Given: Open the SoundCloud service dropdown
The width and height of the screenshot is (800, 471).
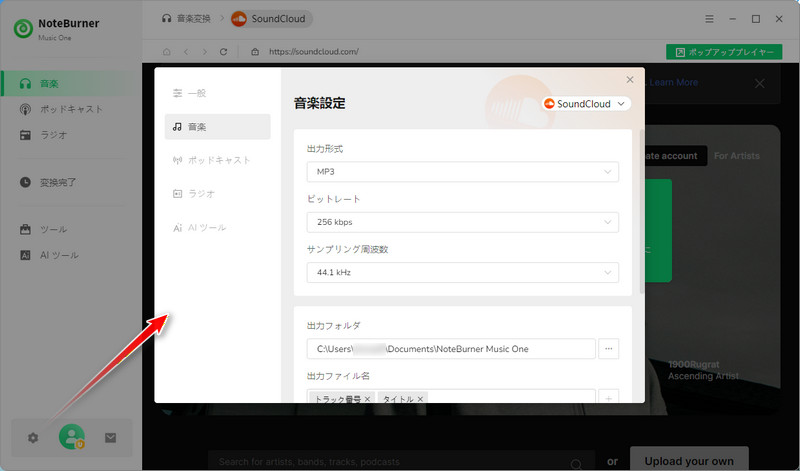Looking at the screenshot, I should [x=586, y=104].
